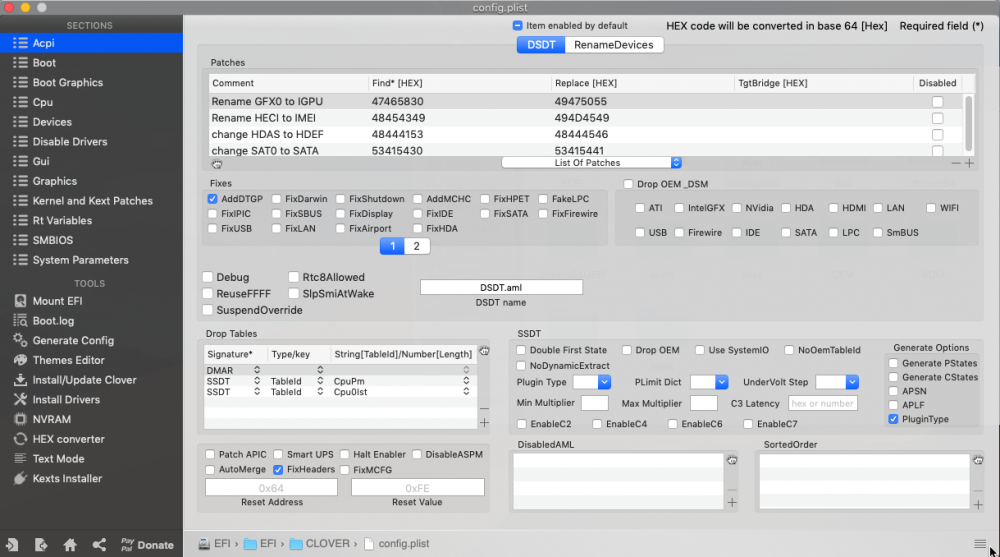The height and width of the screenshot is (557, 1000).
Task: Open the bottom-right hamburger menu
Action: pos(980,544)
